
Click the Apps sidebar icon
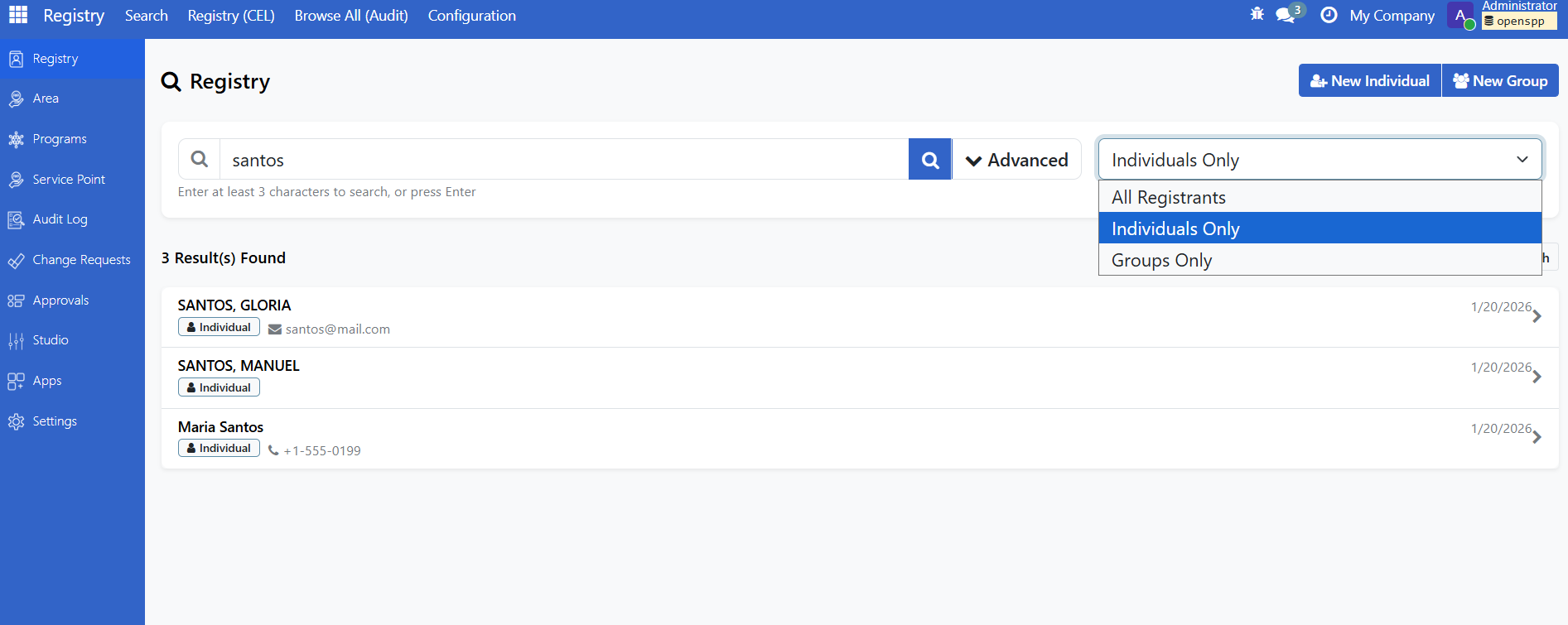pos(16,381)
